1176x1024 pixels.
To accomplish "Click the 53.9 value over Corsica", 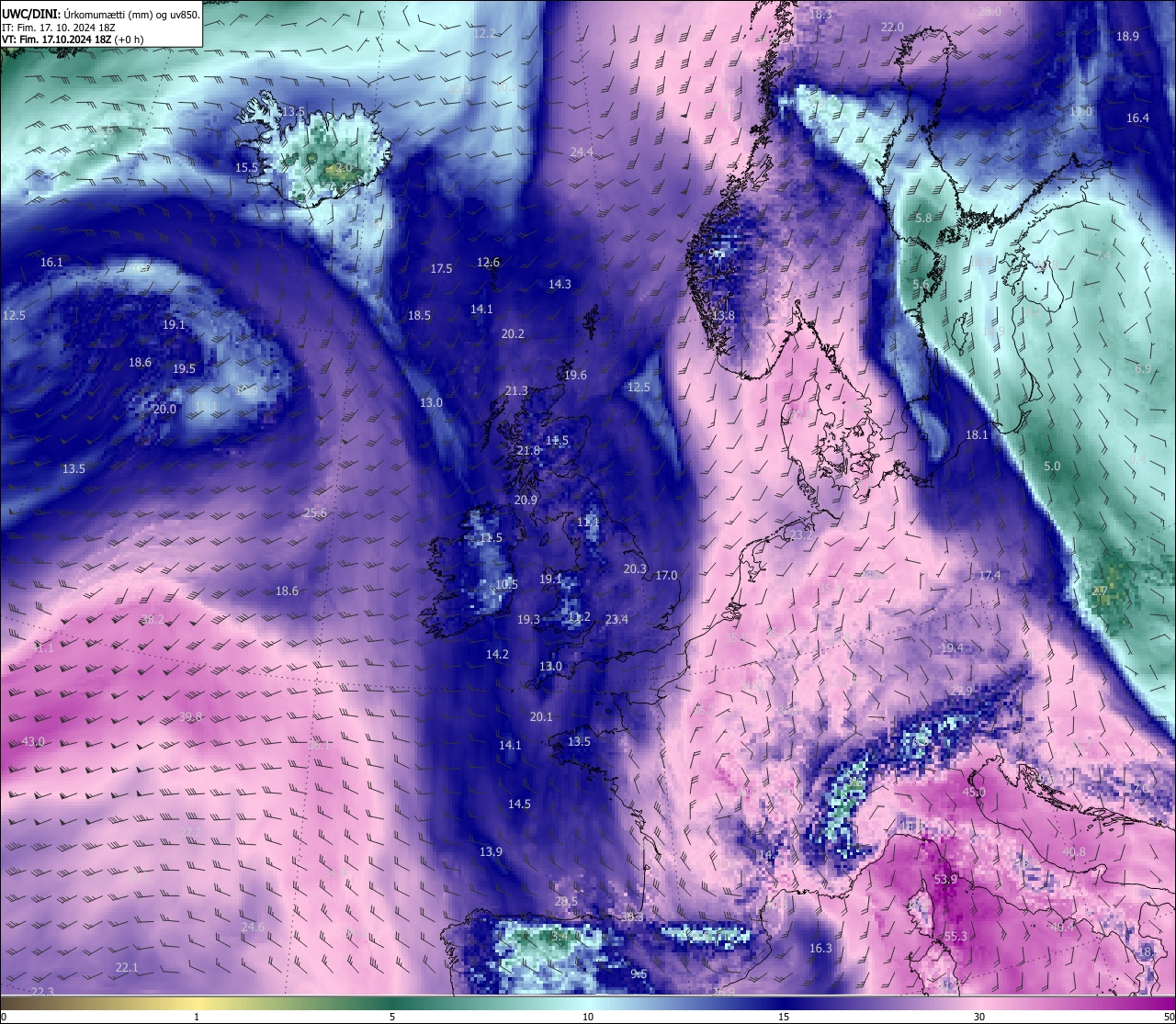I will [x=945, y=879].
